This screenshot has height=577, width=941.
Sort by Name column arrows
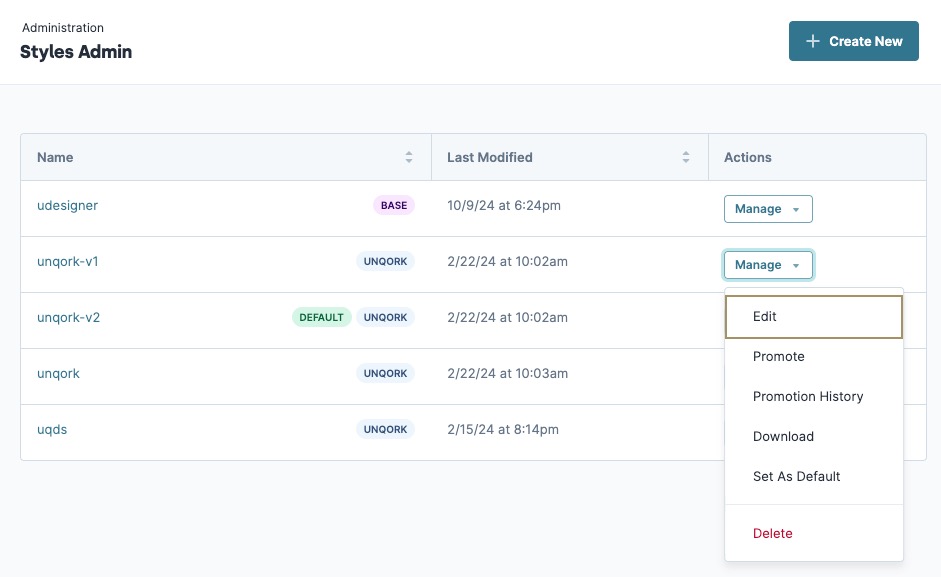[409, 157]
